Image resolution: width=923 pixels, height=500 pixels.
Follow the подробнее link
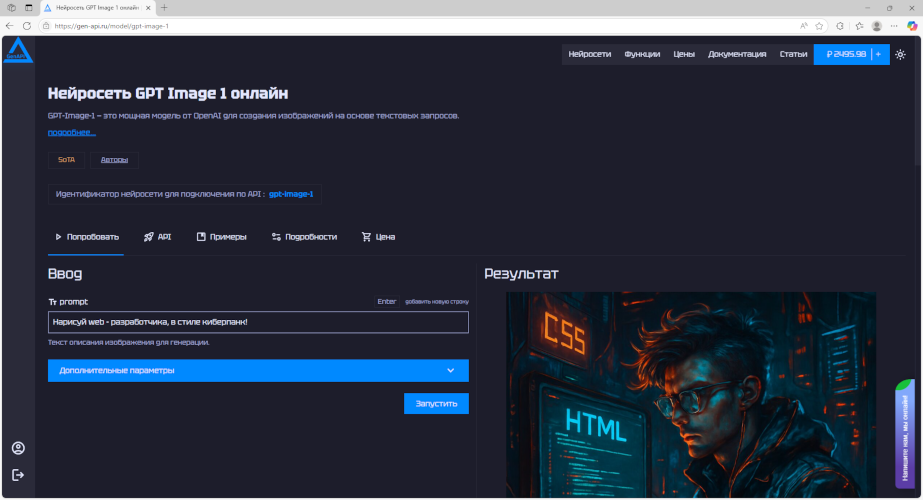(x=71, y=132)
